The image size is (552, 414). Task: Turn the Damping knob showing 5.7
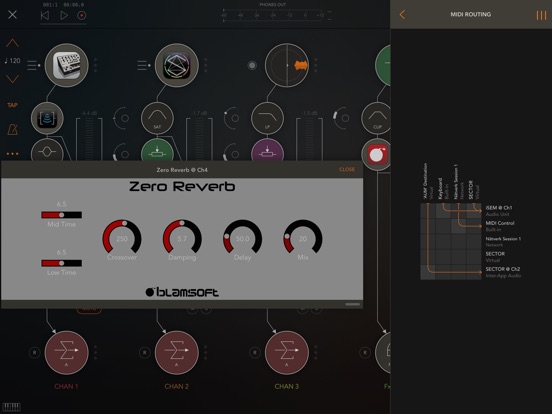(x=182, y=238)
